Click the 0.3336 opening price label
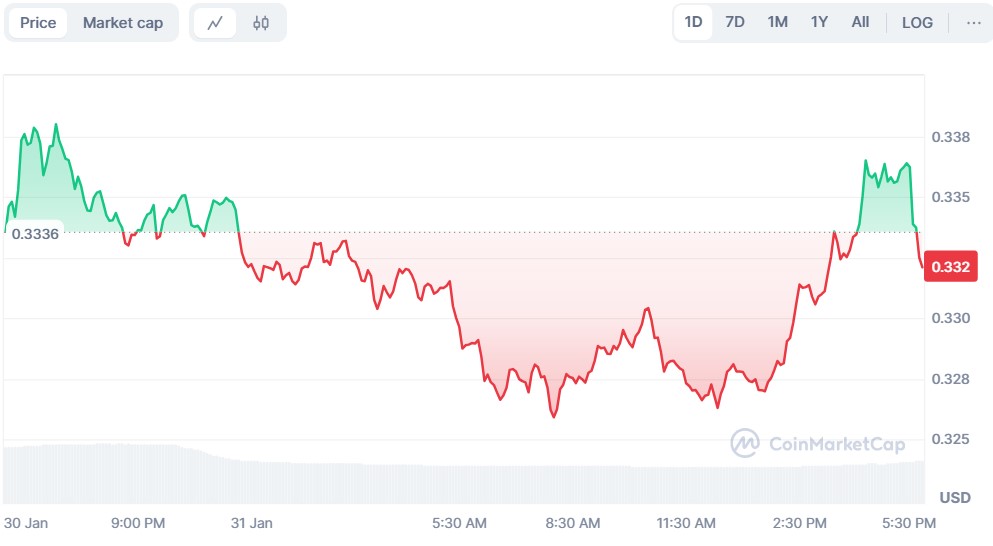This screenshot has width=993, height=546. pyautogui.click(x=35, y=234)
